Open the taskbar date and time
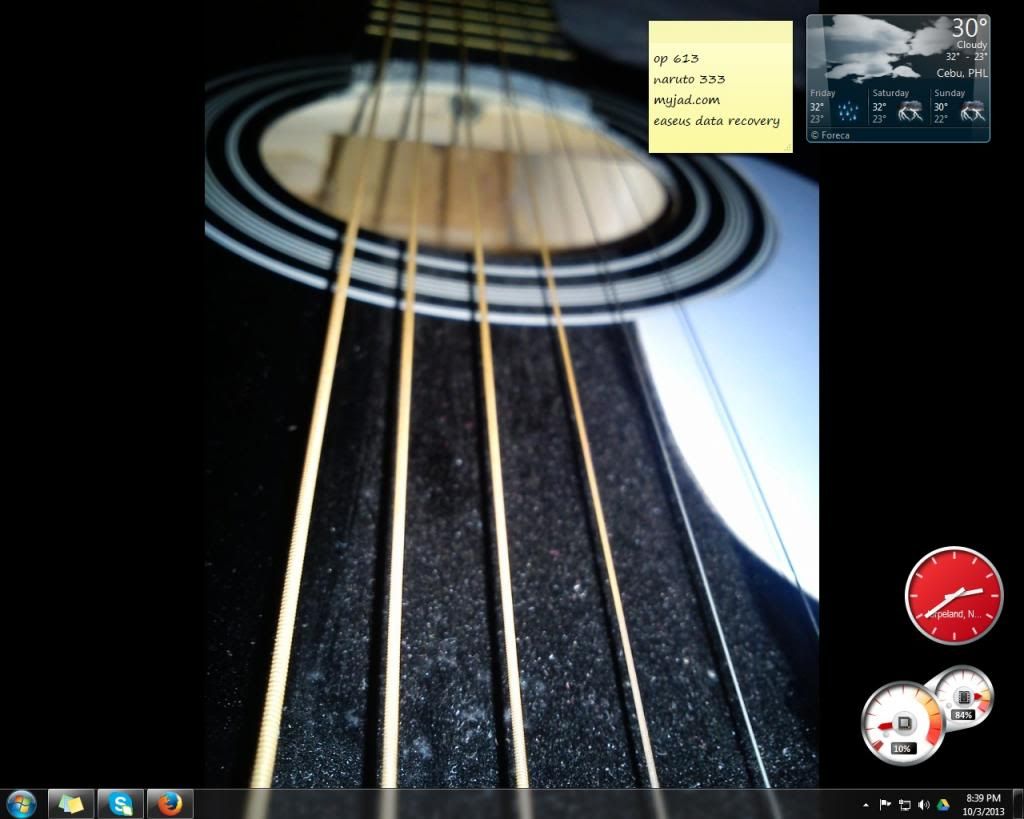 click(x=983, y=804)
